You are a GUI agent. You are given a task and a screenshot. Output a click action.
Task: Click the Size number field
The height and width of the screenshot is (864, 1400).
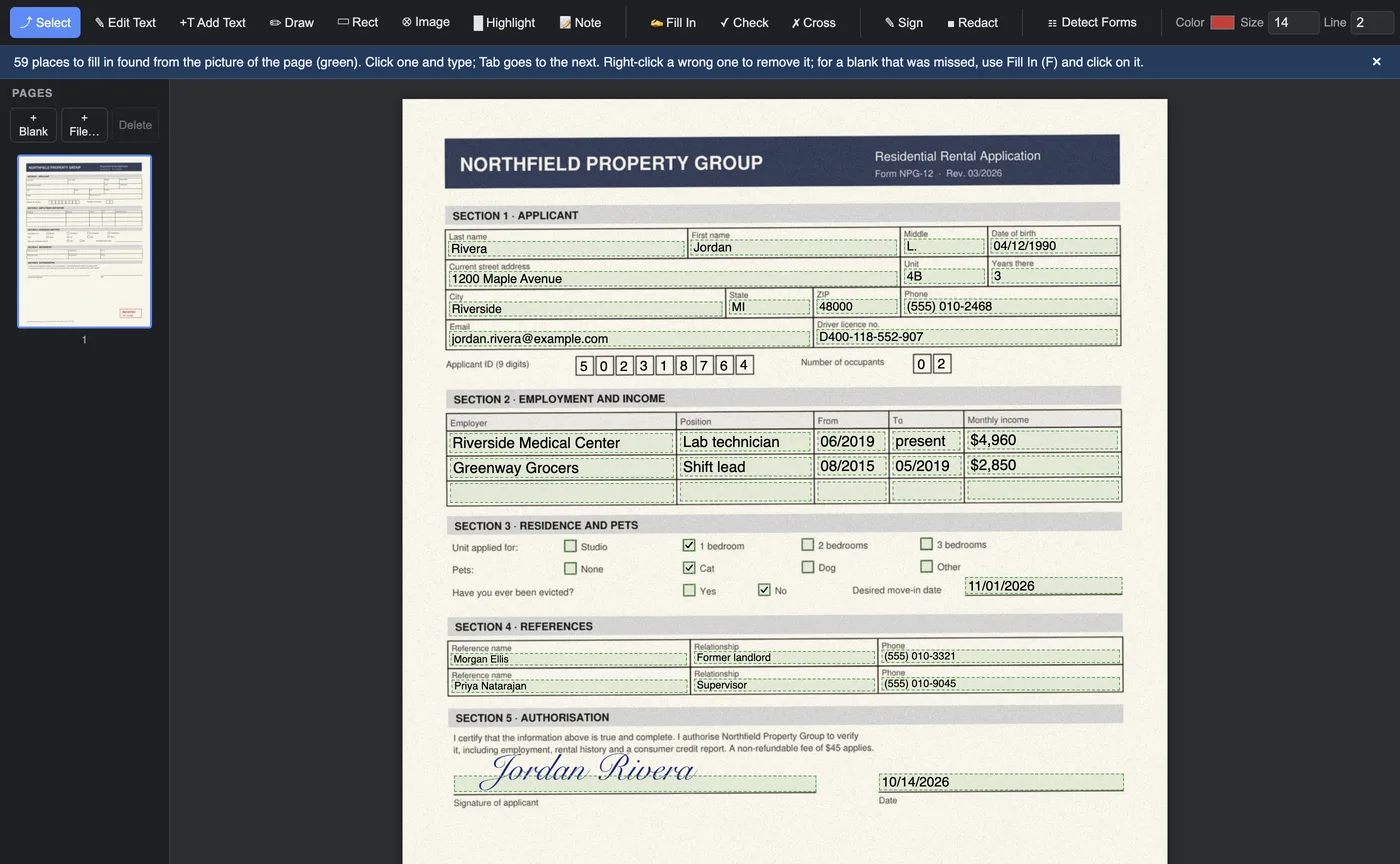pyautogui.click(x=1293, y=22)
